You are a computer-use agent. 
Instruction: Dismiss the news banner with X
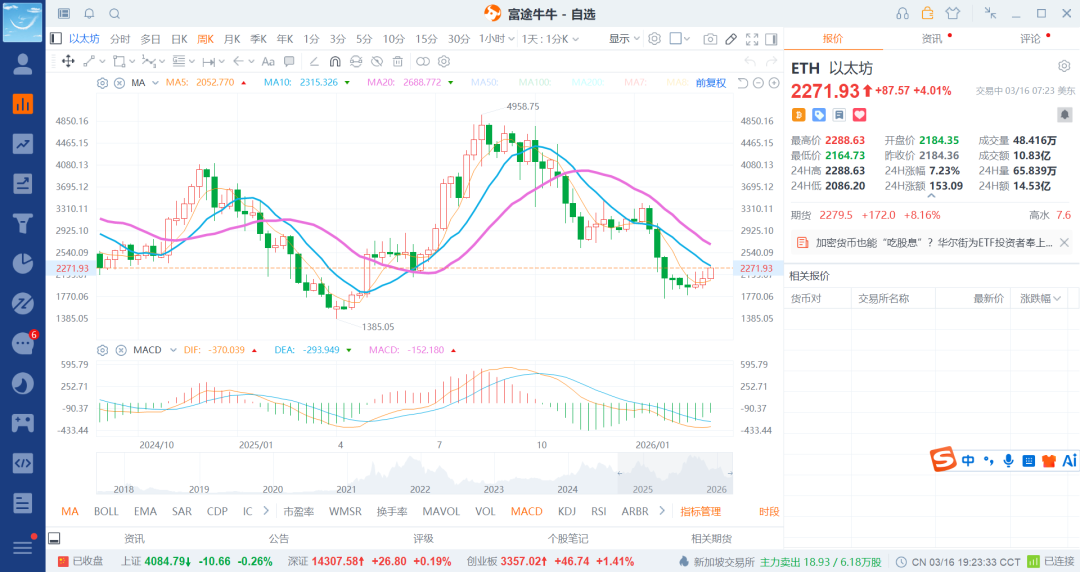pyautogui.click(x=1064, y=243)
